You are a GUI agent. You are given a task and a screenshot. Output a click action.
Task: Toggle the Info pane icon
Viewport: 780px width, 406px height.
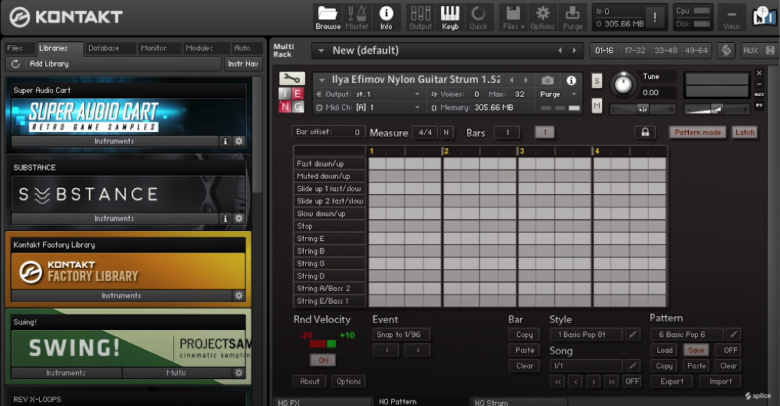pos(386,17)
